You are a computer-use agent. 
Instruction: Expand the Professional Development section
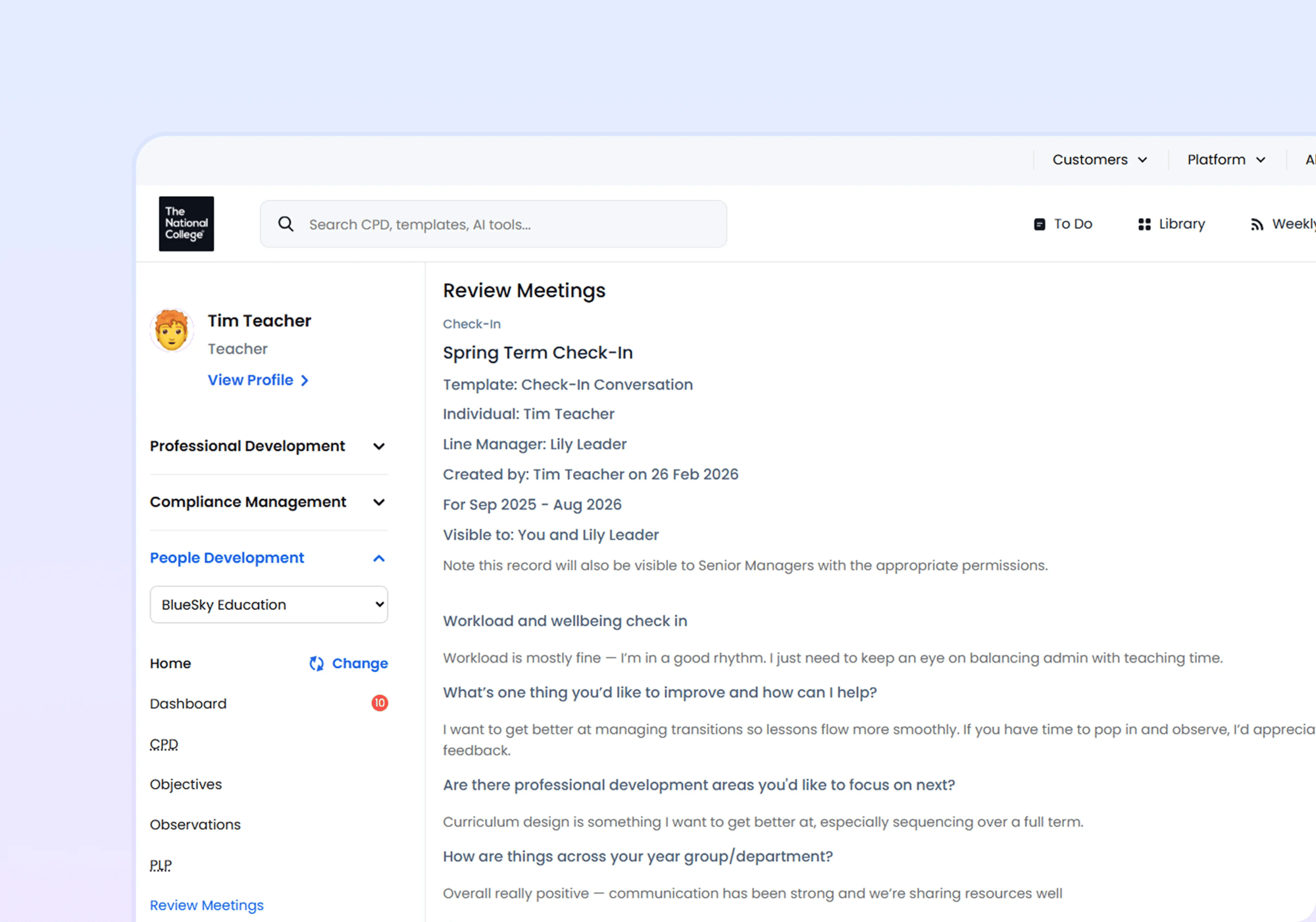click(378, 446)
